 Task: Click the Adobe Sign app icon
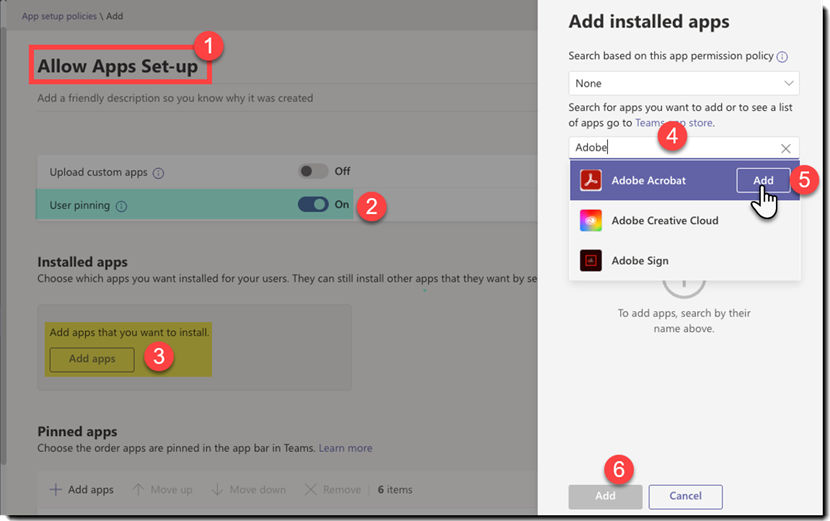point(590,260)
